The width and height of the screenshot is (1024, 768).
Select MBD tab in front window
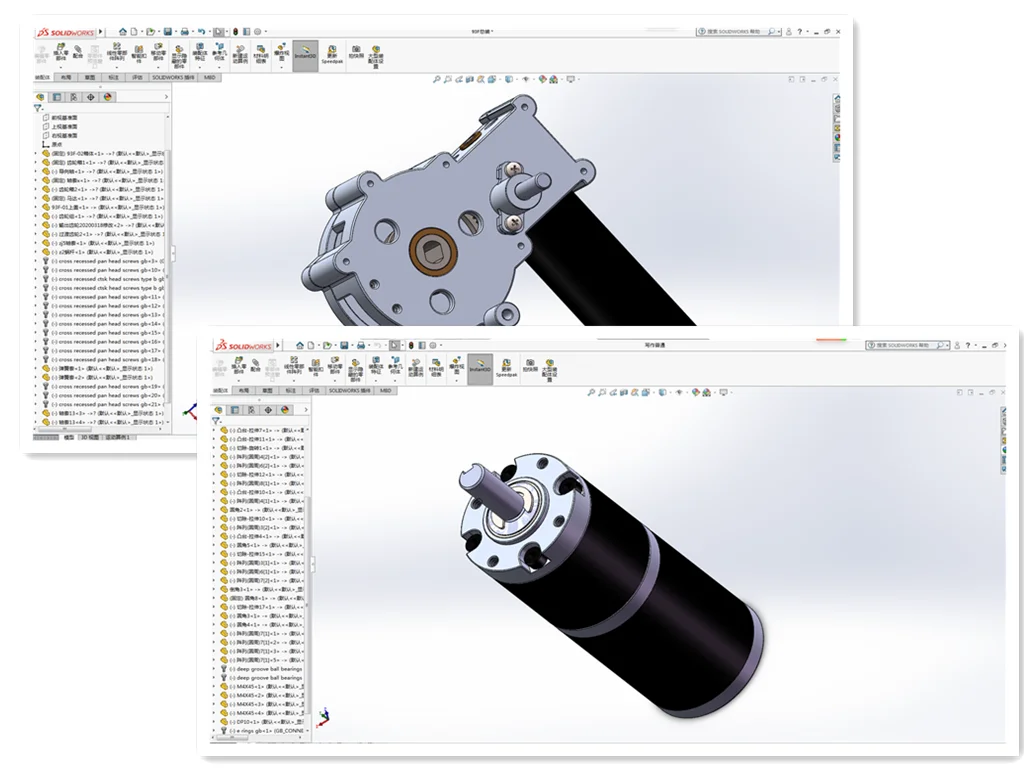click(386, 390)
